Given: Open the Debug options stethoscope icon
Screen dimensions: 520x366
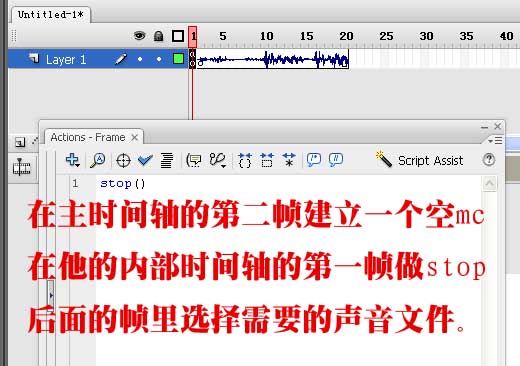Looking at the screenshot, I should [x=218, y=160].
